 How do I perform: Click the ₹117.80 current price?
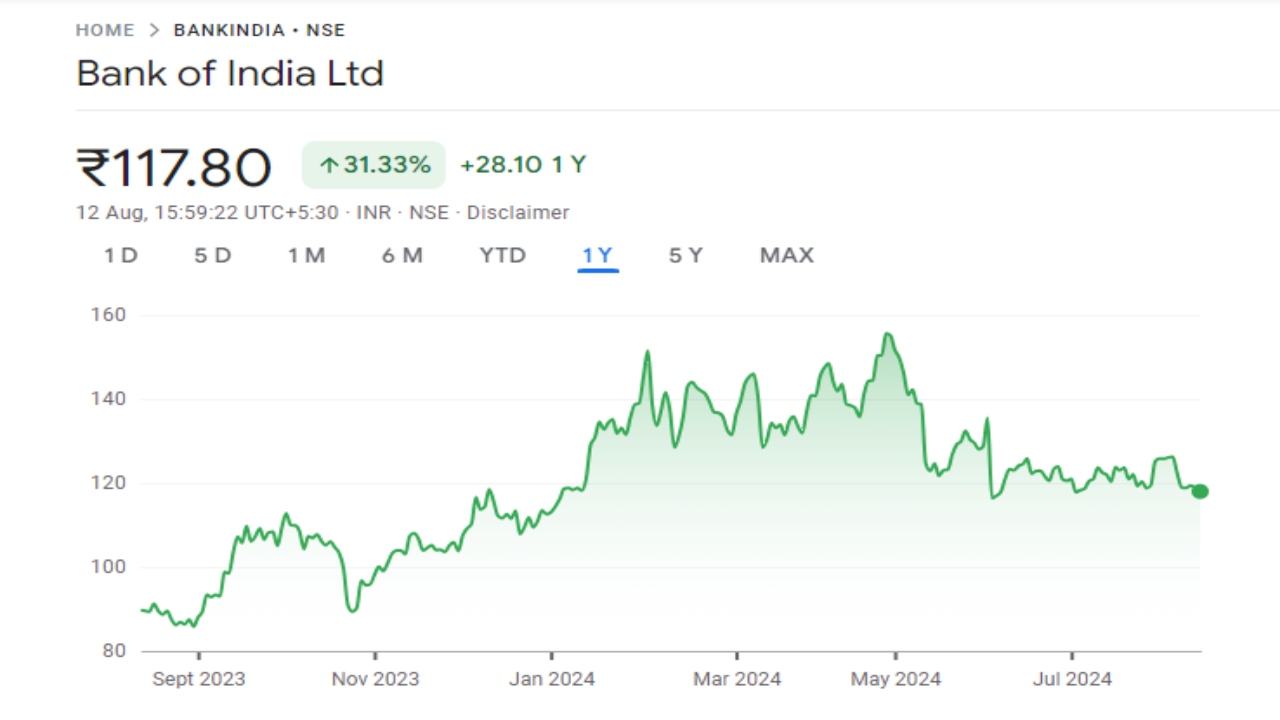point(174,167)
